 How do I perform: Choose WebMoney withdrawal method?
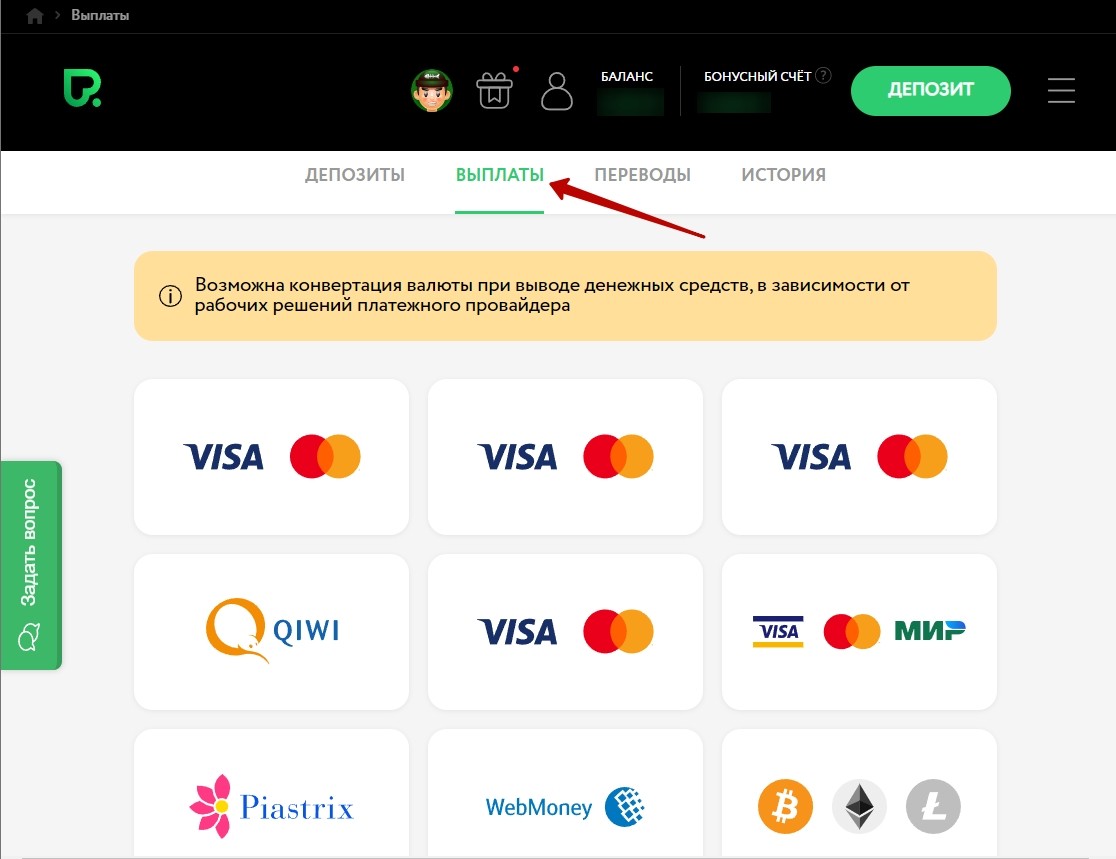click(565, 806)
